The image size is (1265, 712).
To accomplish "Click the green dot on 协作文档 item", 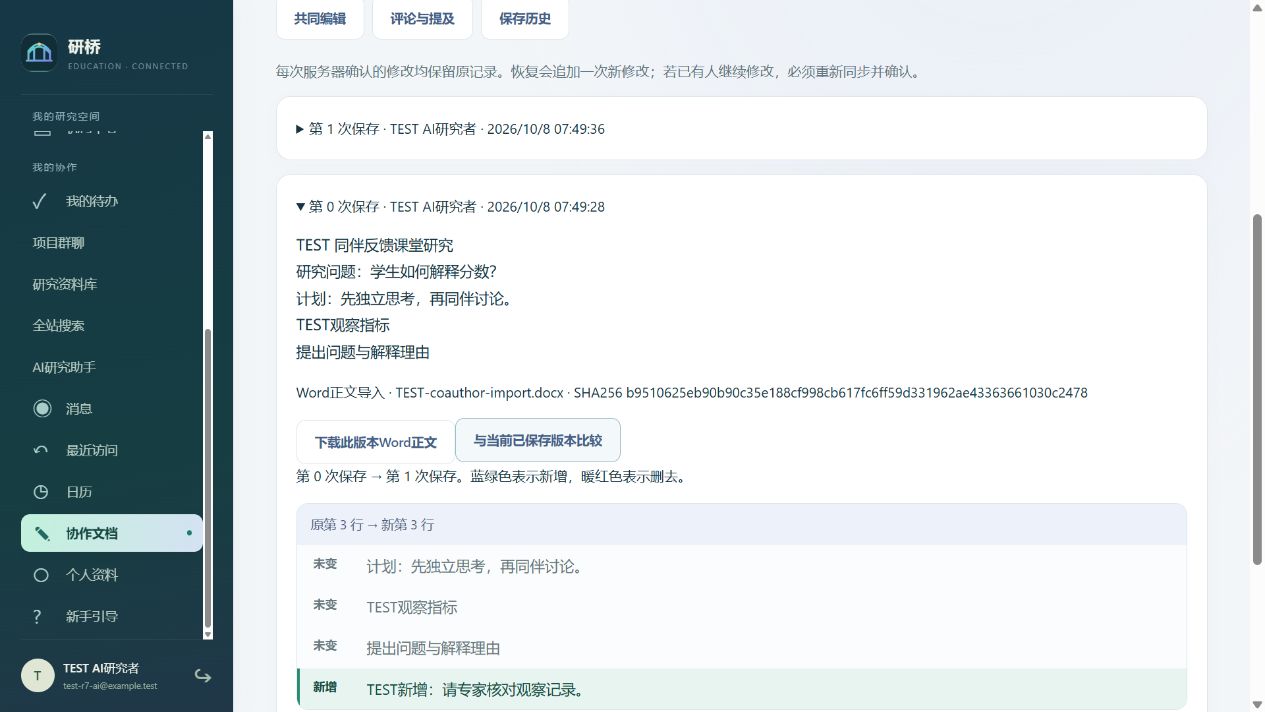I will (x=189, y=533).
